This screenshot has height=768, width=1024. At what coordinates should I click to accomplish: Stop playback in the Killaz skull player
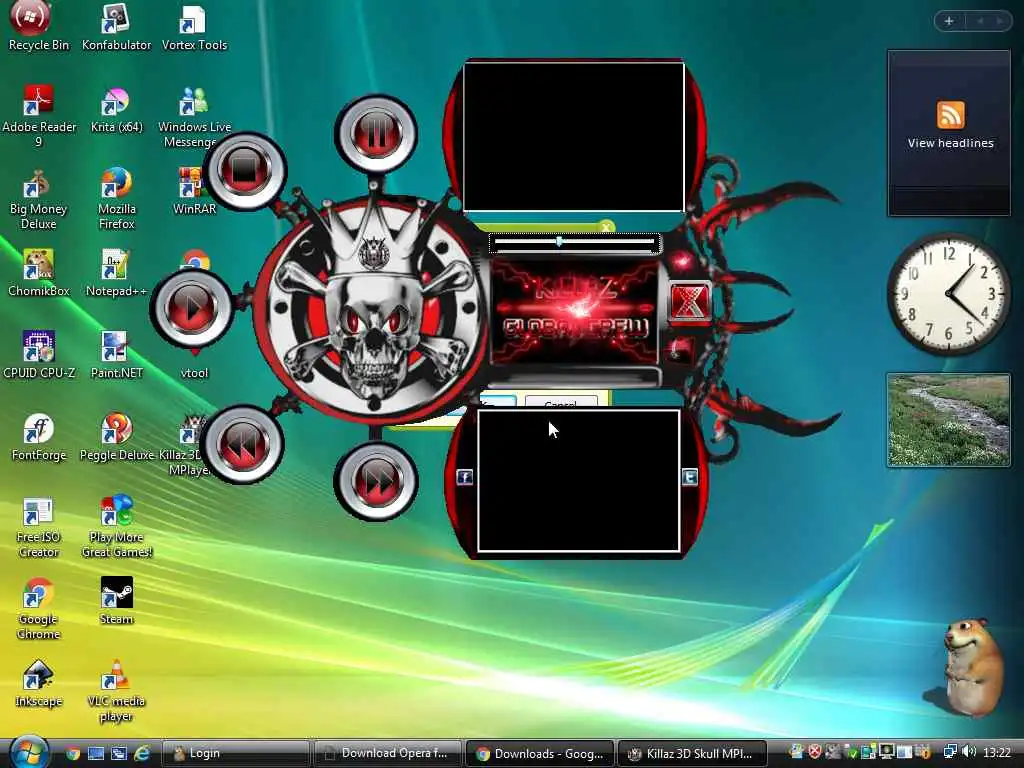(x=245, y=171)
